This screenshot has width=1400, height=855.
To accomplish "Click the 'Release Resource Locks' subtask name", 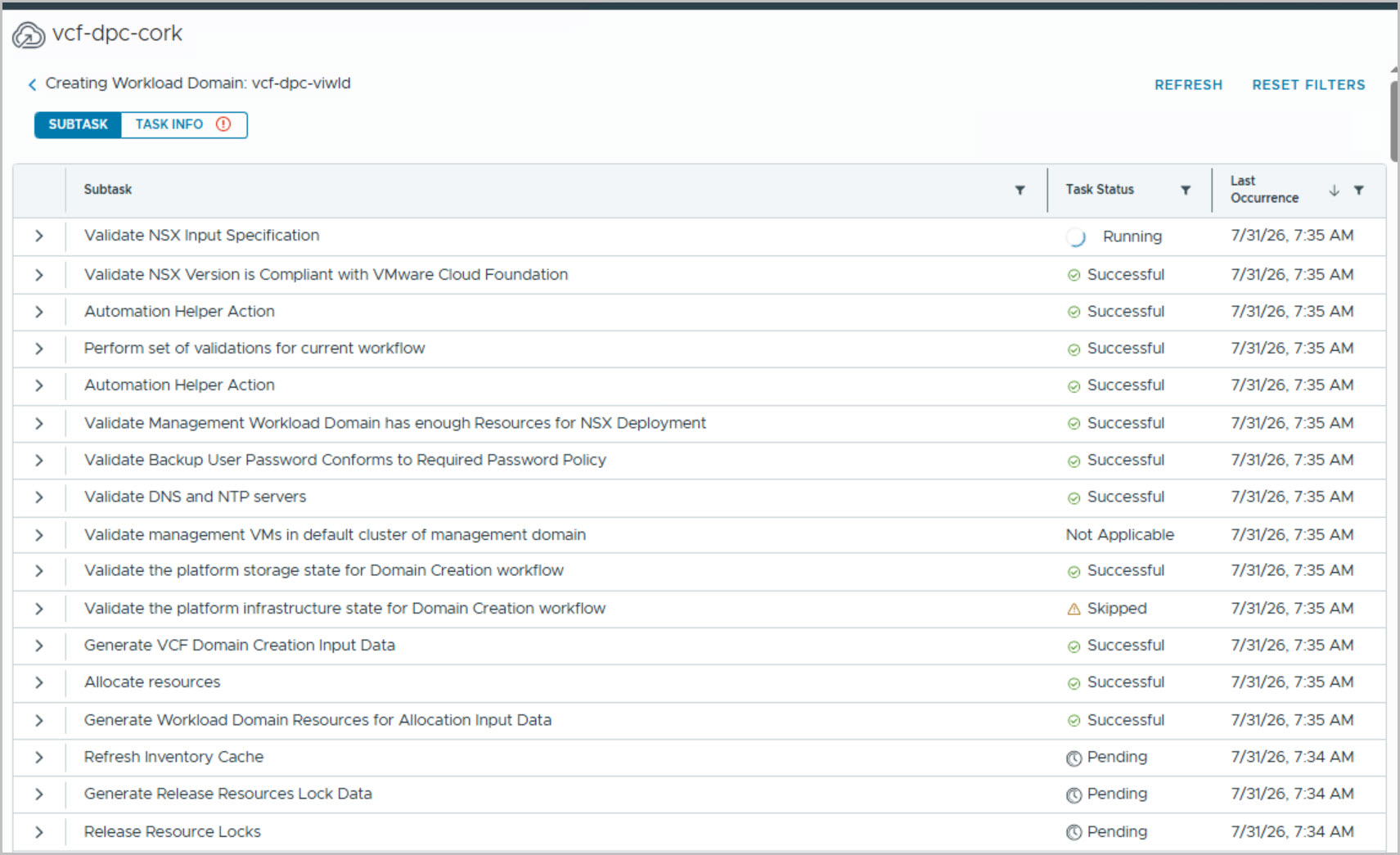I will (x=172, y=832).
